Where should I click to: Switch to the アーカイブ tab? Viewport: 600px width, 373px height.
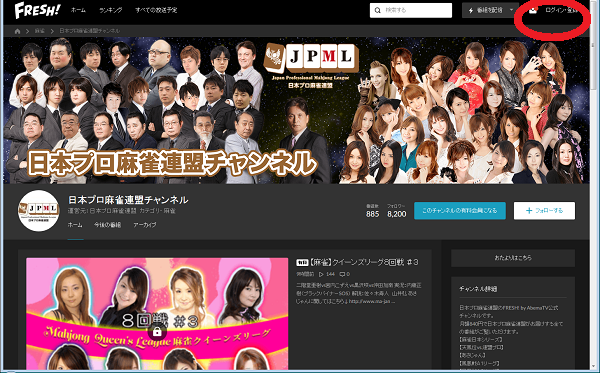[x=145, y=225]
